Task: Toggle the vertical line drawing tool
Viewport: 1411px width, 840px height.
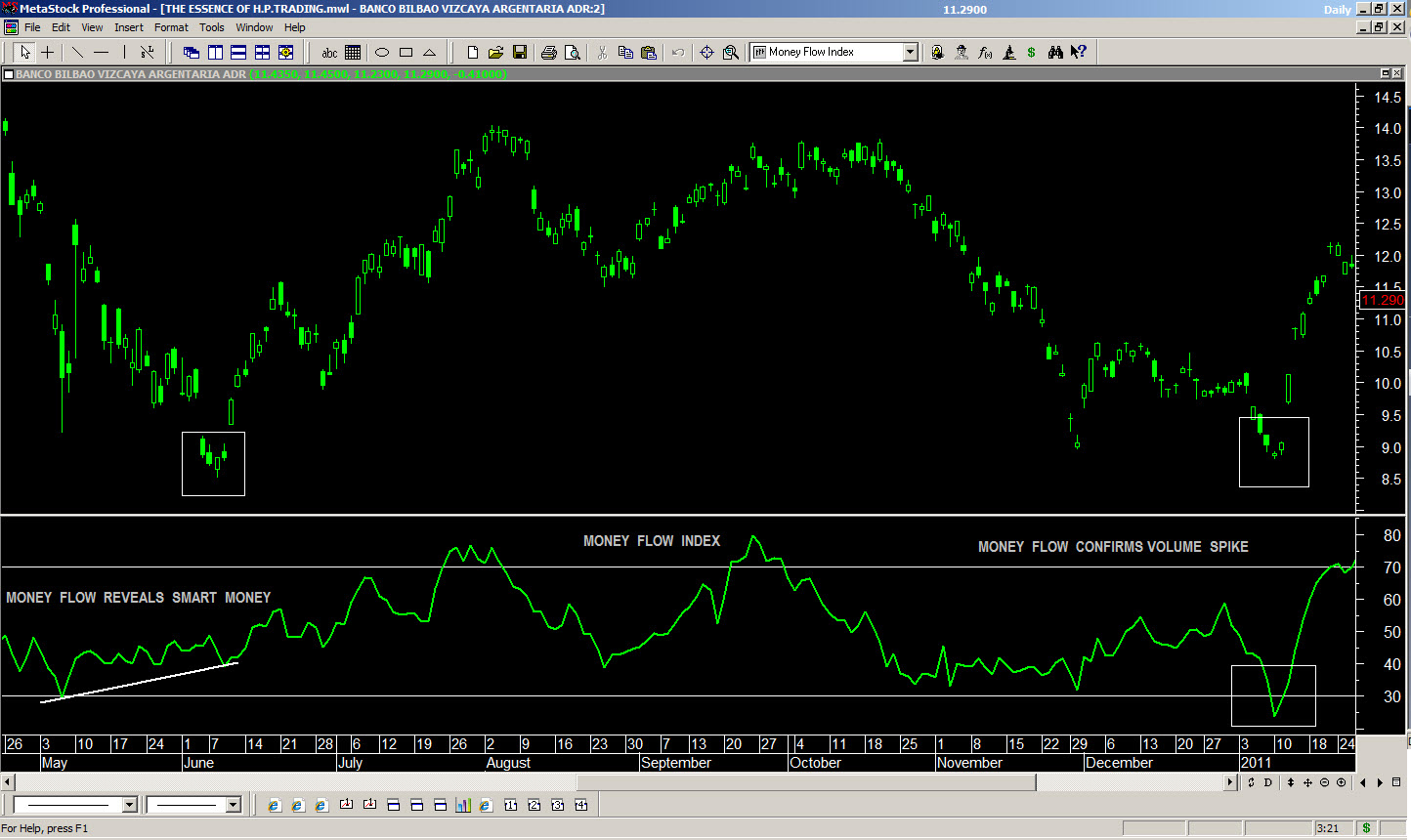Action: click(124, 52)
